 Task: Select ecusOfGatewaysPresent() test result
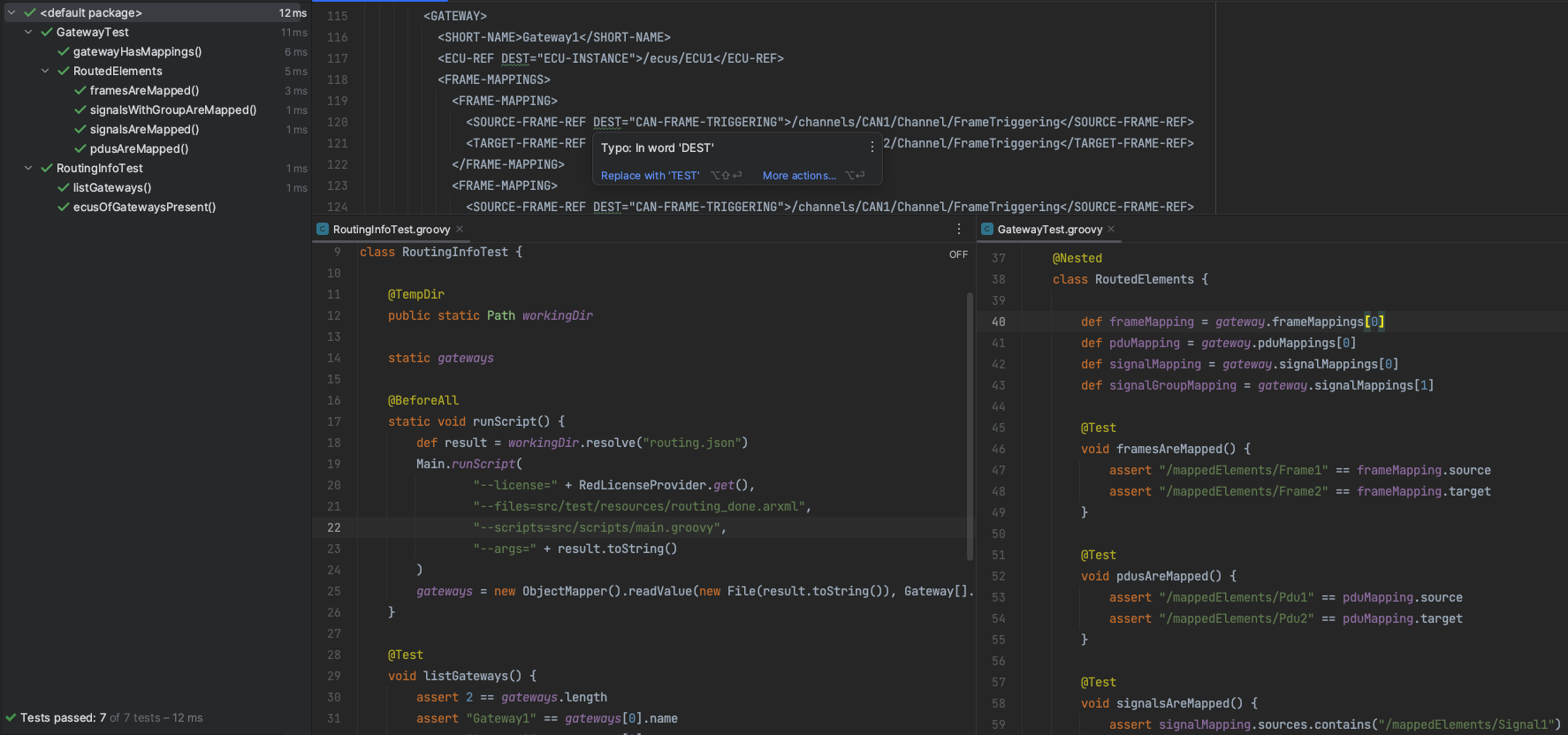tap(144, 207)
